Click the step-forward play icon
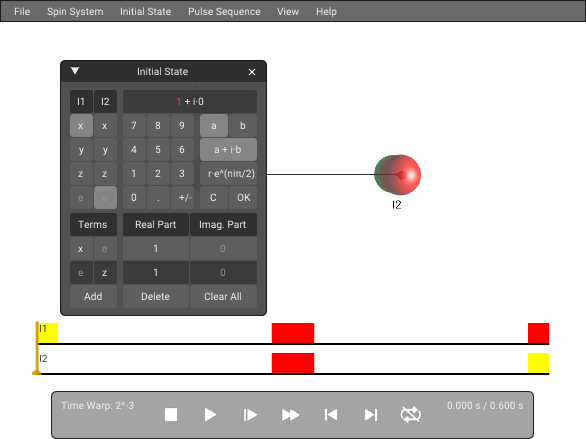Viewport: 586px width, 439px height. [x=250, y=415]
